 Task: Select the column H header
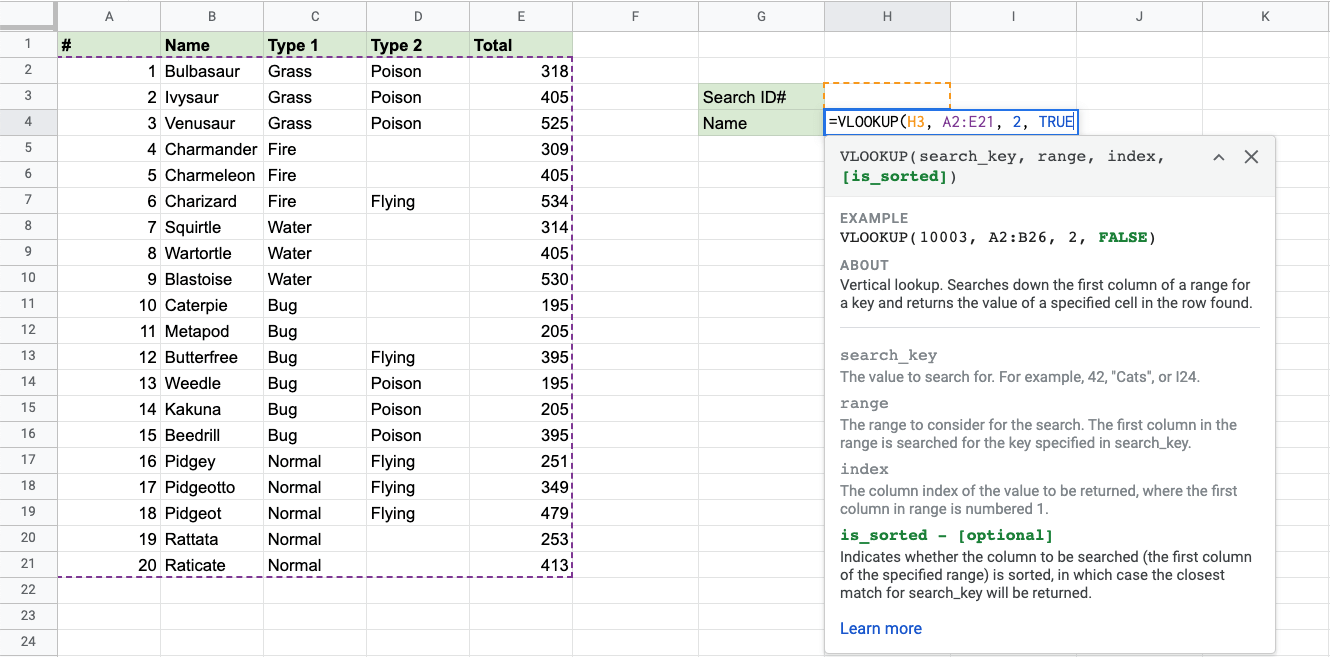coord(887,16)
